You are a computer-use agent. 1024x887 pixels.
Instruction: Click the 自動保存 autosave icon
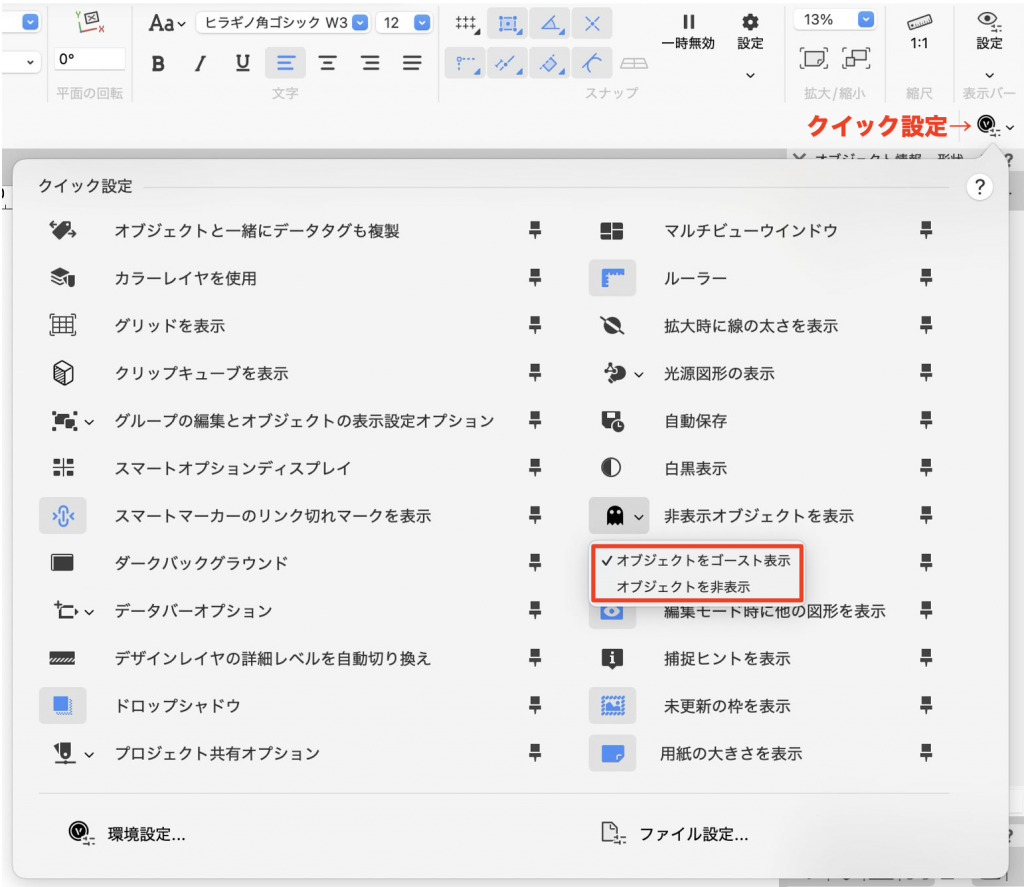[x=612, y=421]
